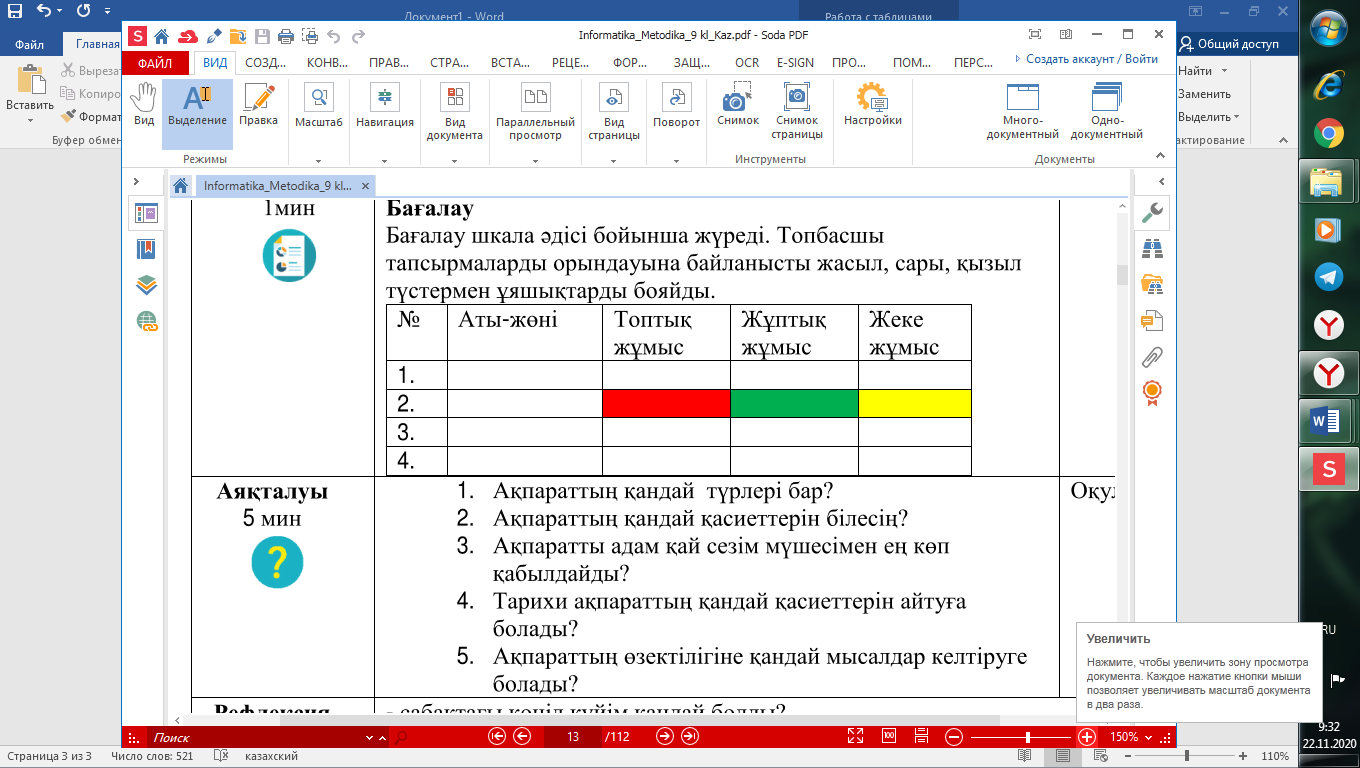Open the attachments paperclip panel on right sidebar

click(x=1152, y=355)
